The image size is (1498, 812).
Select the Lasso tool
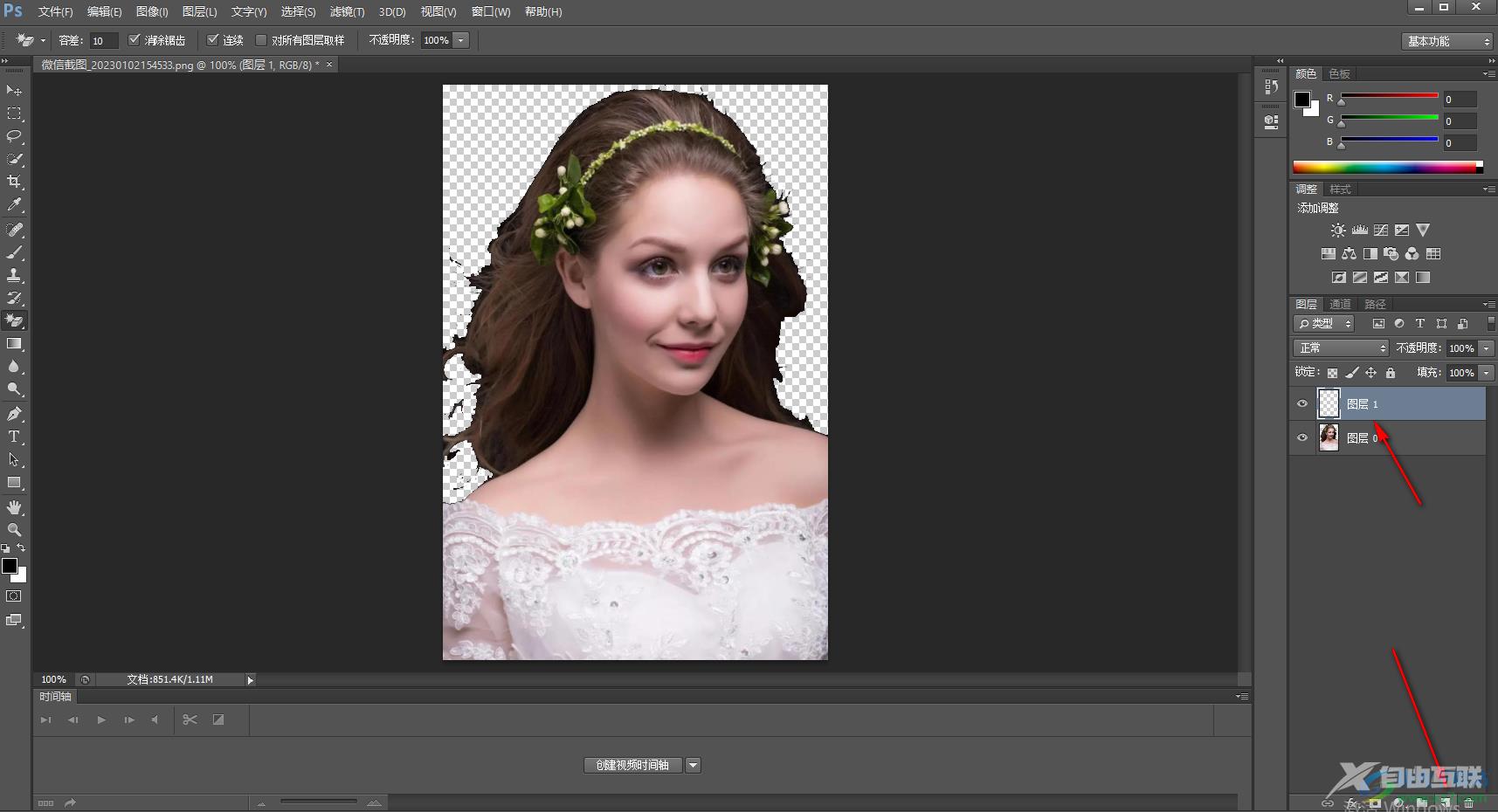coord(14,136)
